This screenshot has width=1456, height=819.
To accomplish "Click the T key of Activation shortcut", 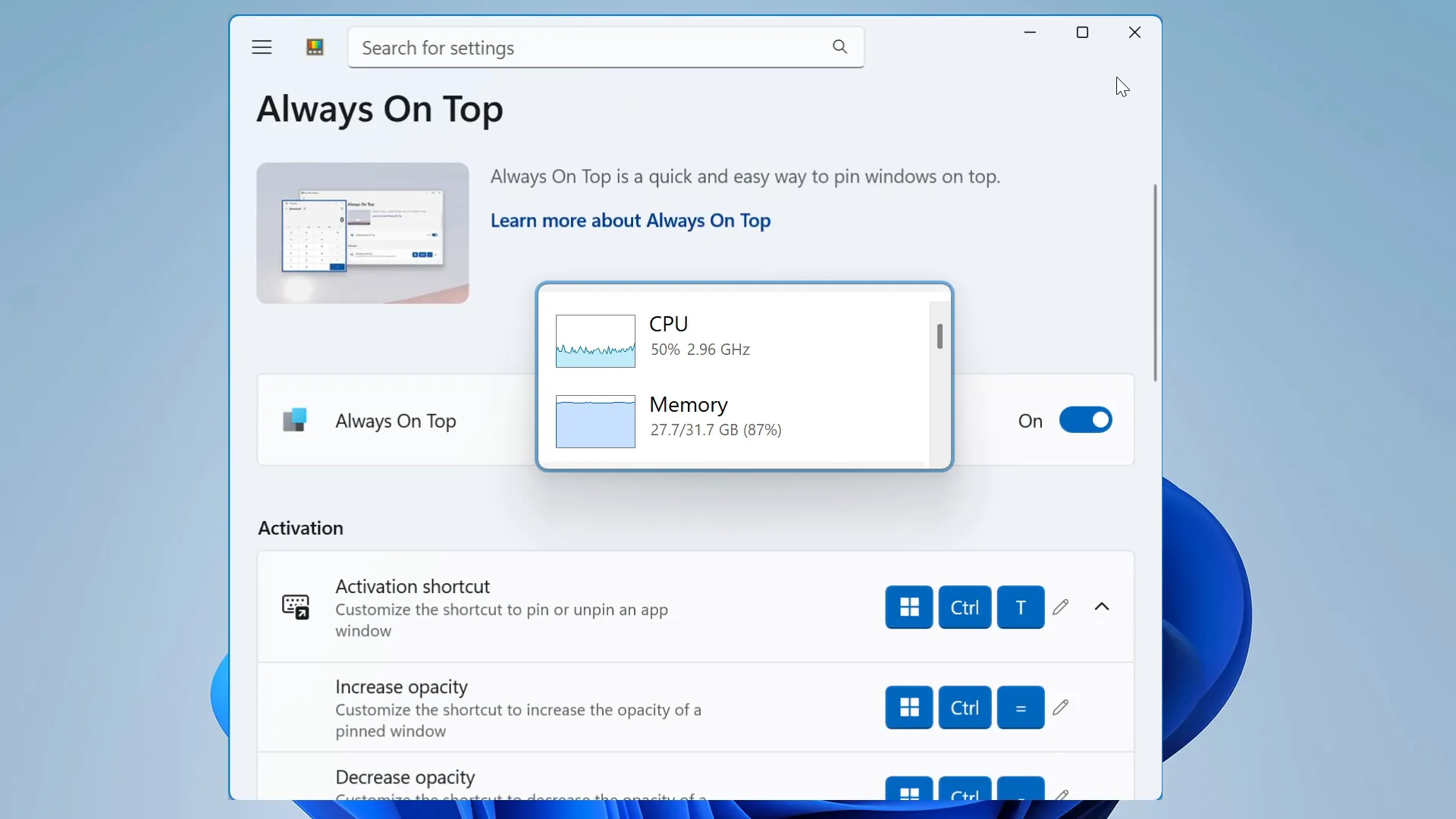I will [1021, 607].
